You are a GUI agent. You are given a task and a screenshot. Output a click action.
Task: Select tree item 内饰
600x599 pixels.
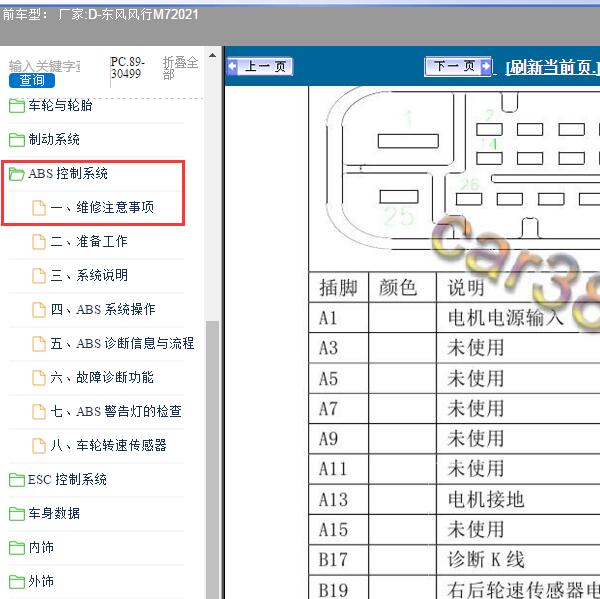pyautogui.click(x=41, y=548)
